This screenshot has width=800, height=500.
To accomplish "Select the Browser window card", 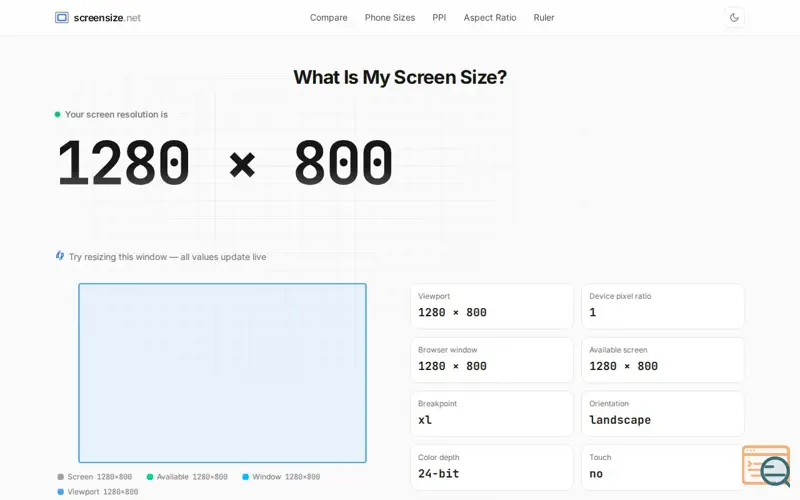I will click(x=492, y=360).
